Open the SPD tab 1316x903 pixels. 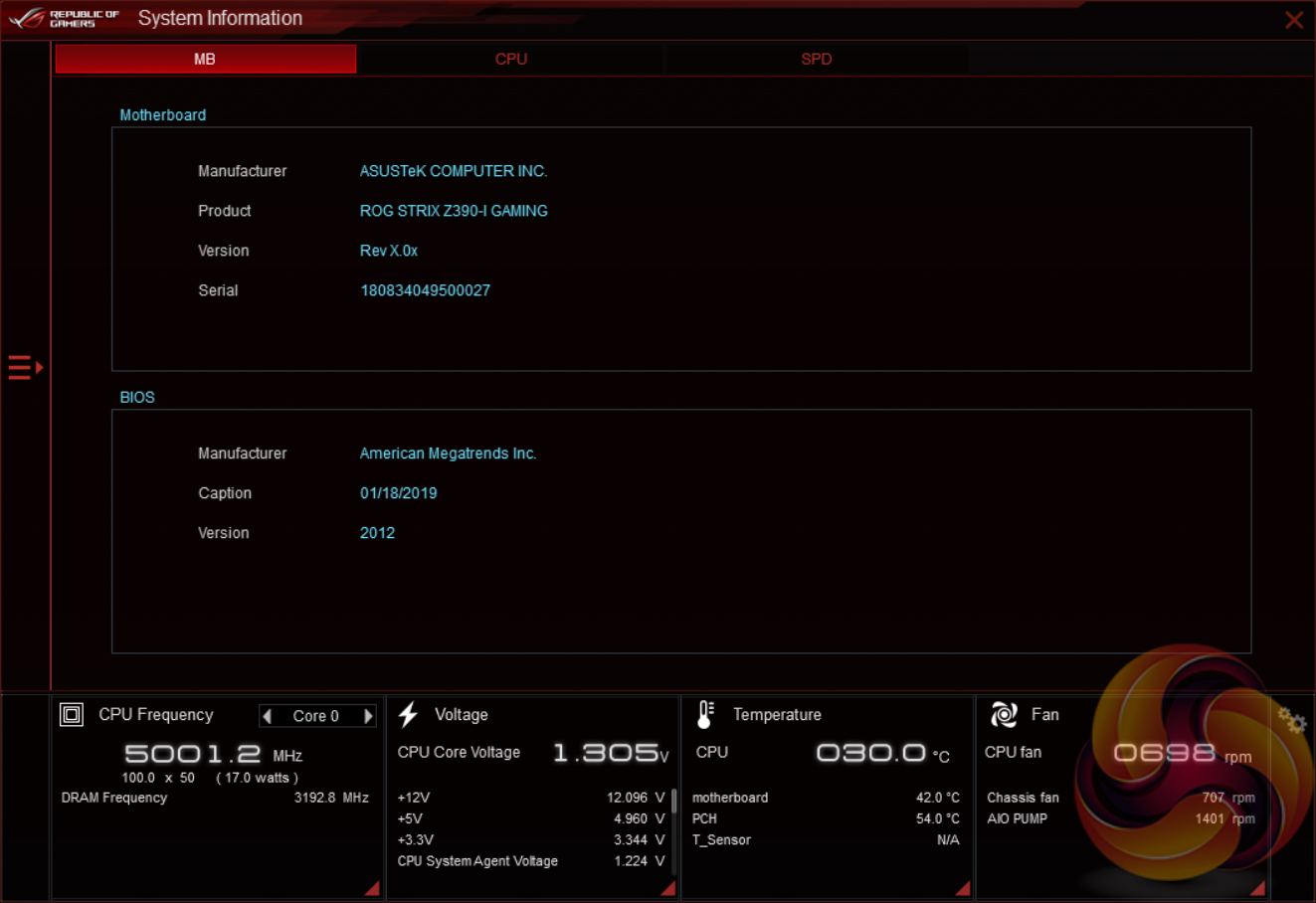pyautogui.click(x=817, y=59)
